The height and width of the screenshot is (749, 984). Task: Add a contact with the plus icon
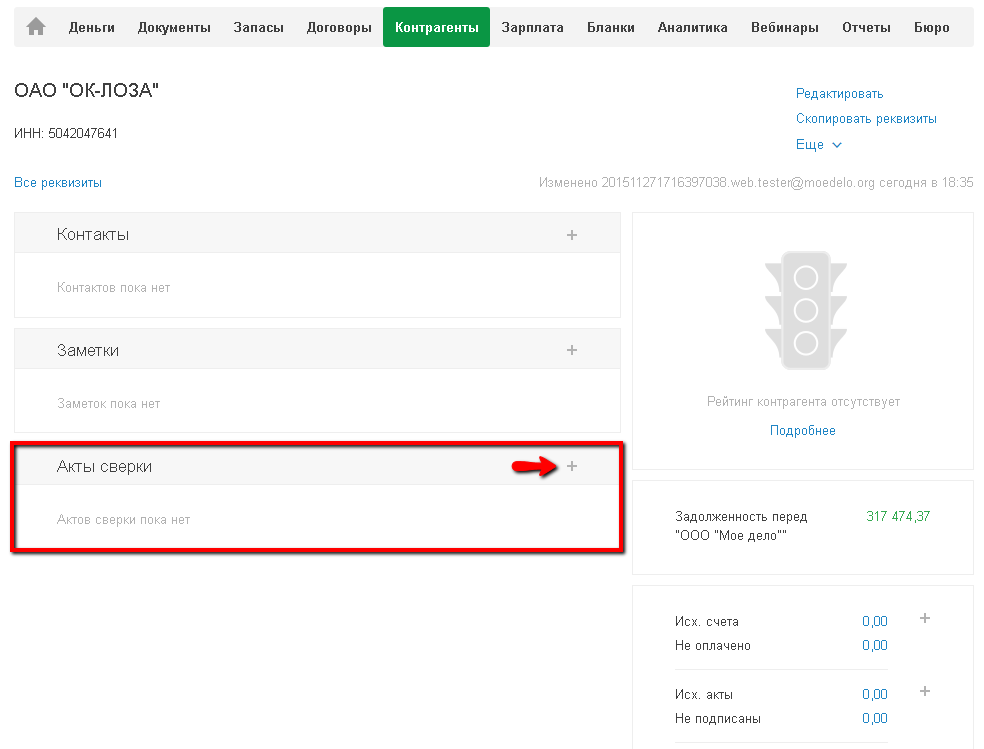click(572, 235)
